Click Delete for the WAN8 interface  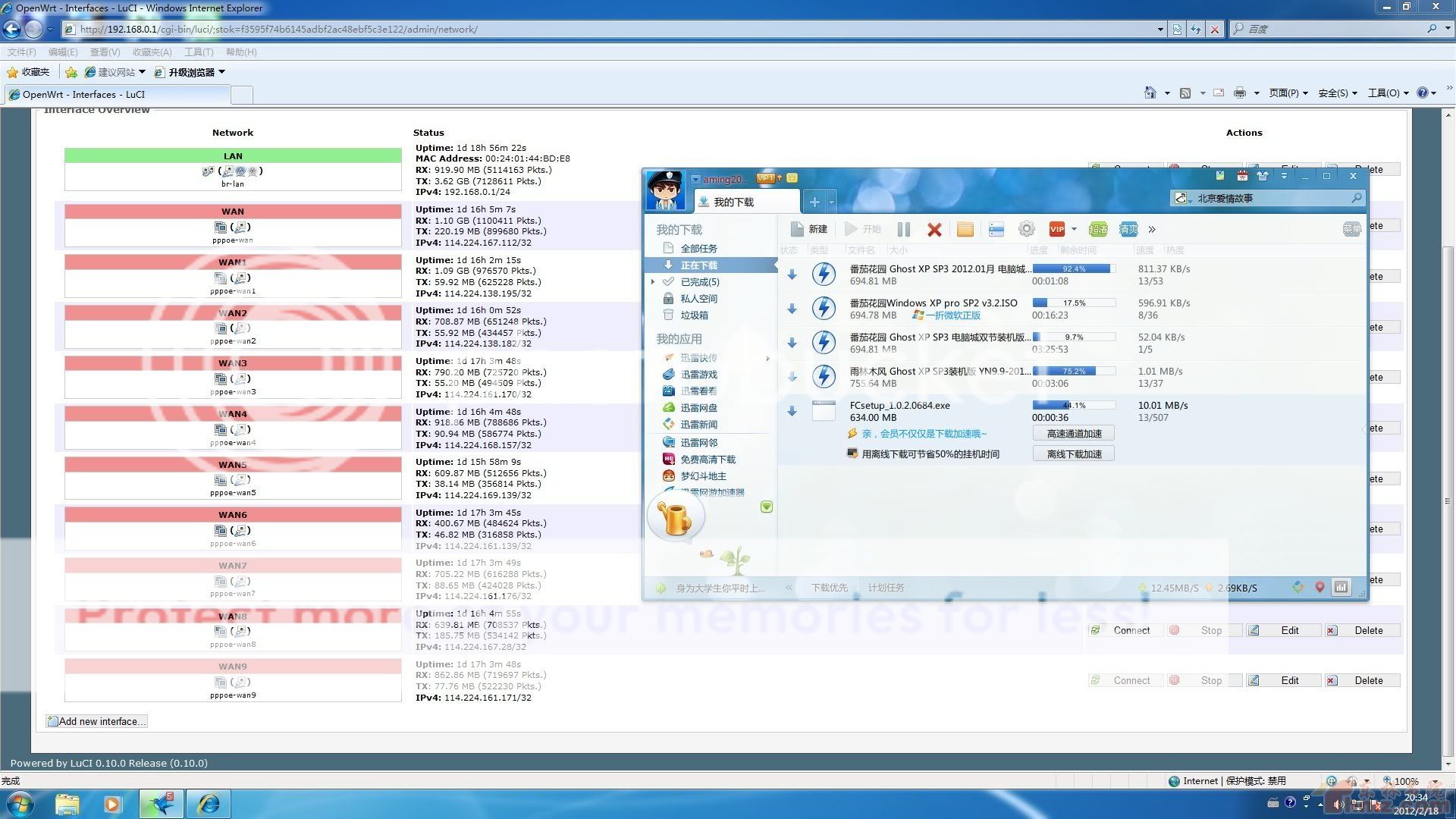1363,630
